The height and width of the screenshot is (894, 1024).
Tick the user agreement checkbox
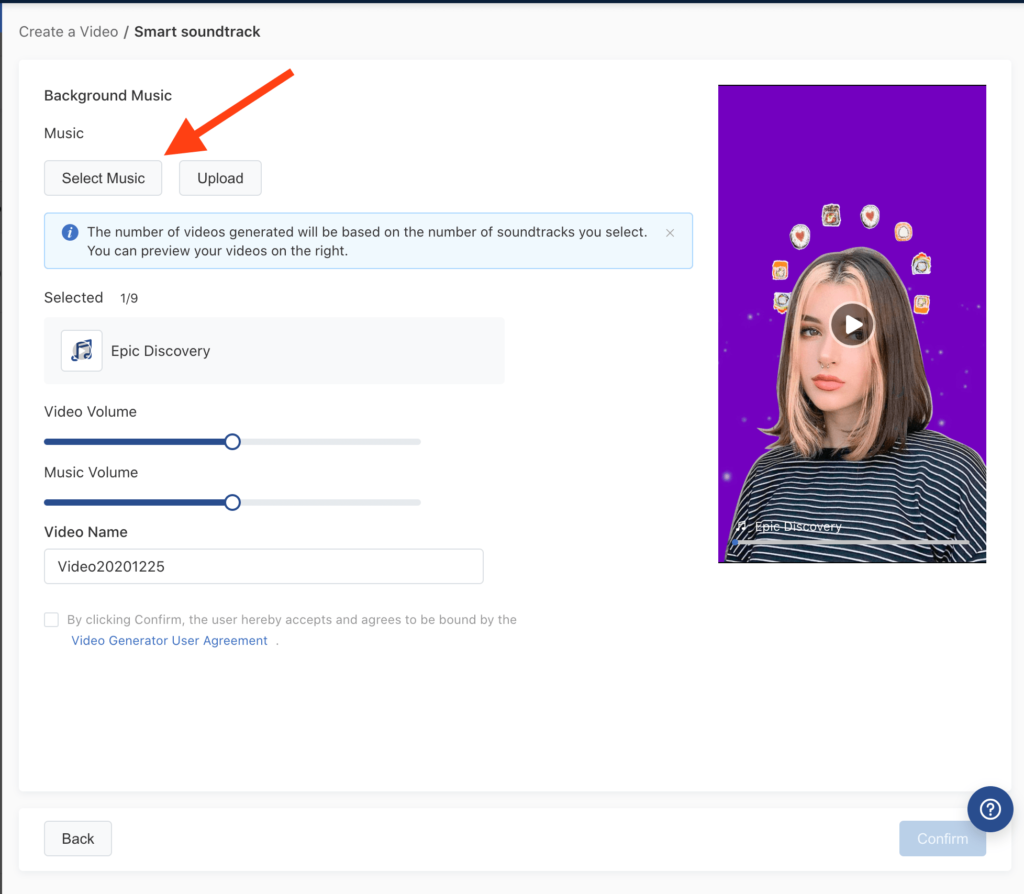tap(51, 620)
